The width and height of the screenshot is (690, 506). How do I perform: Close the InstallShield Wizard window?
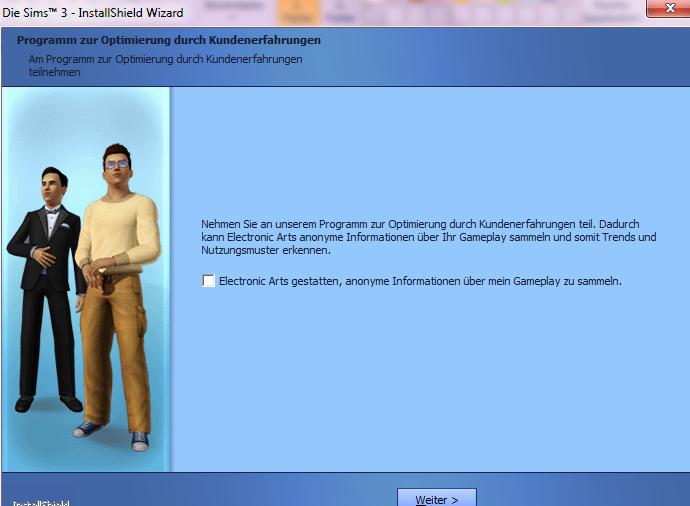(668, 8)
